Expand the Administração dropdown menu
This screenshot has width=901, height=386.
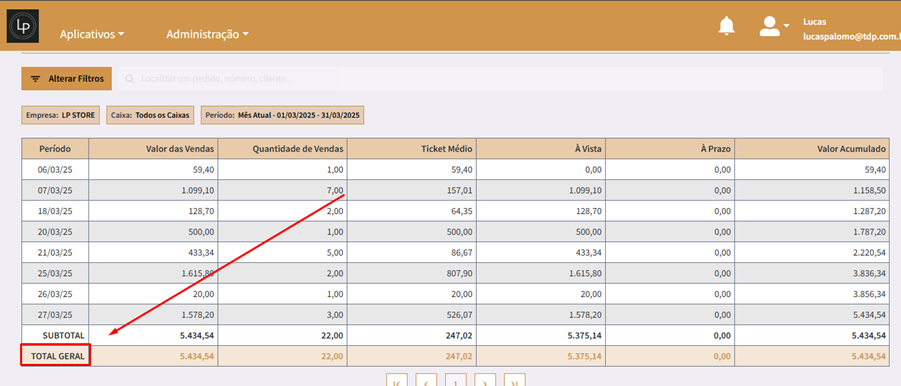pyautogui.click(x=207, y=34)
